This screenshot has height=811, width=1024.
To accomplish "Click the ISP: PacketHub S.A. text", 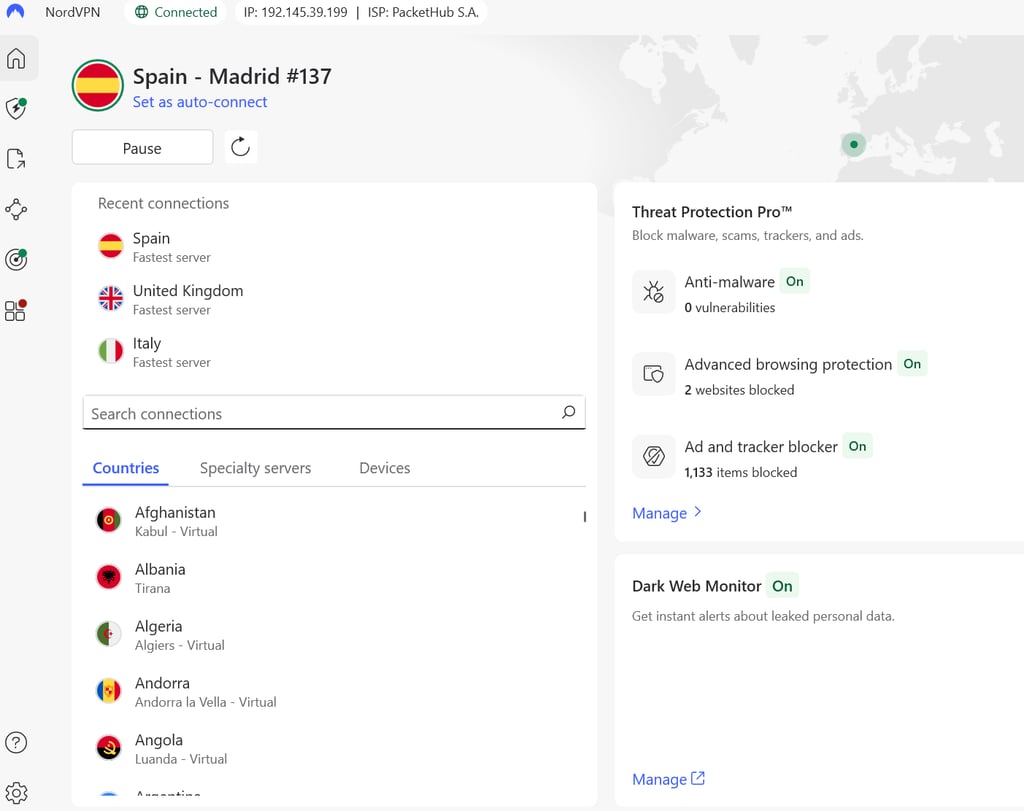I will (x=423, y=12).
